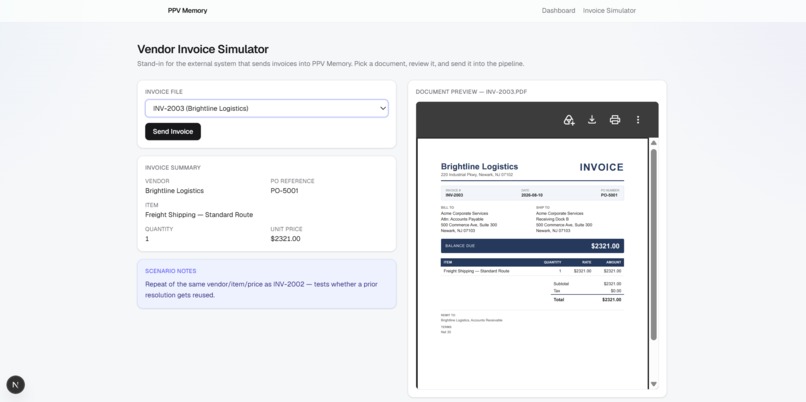The image size is (806, 402).
Task: Click the Brightline Logistics title in the PDF
Action: (x=480, y=167)
